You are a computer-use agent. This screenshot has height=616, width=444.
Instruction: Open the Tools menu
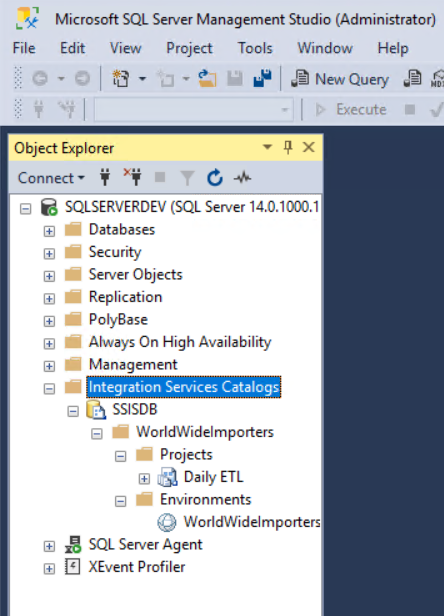click(255, 48)
